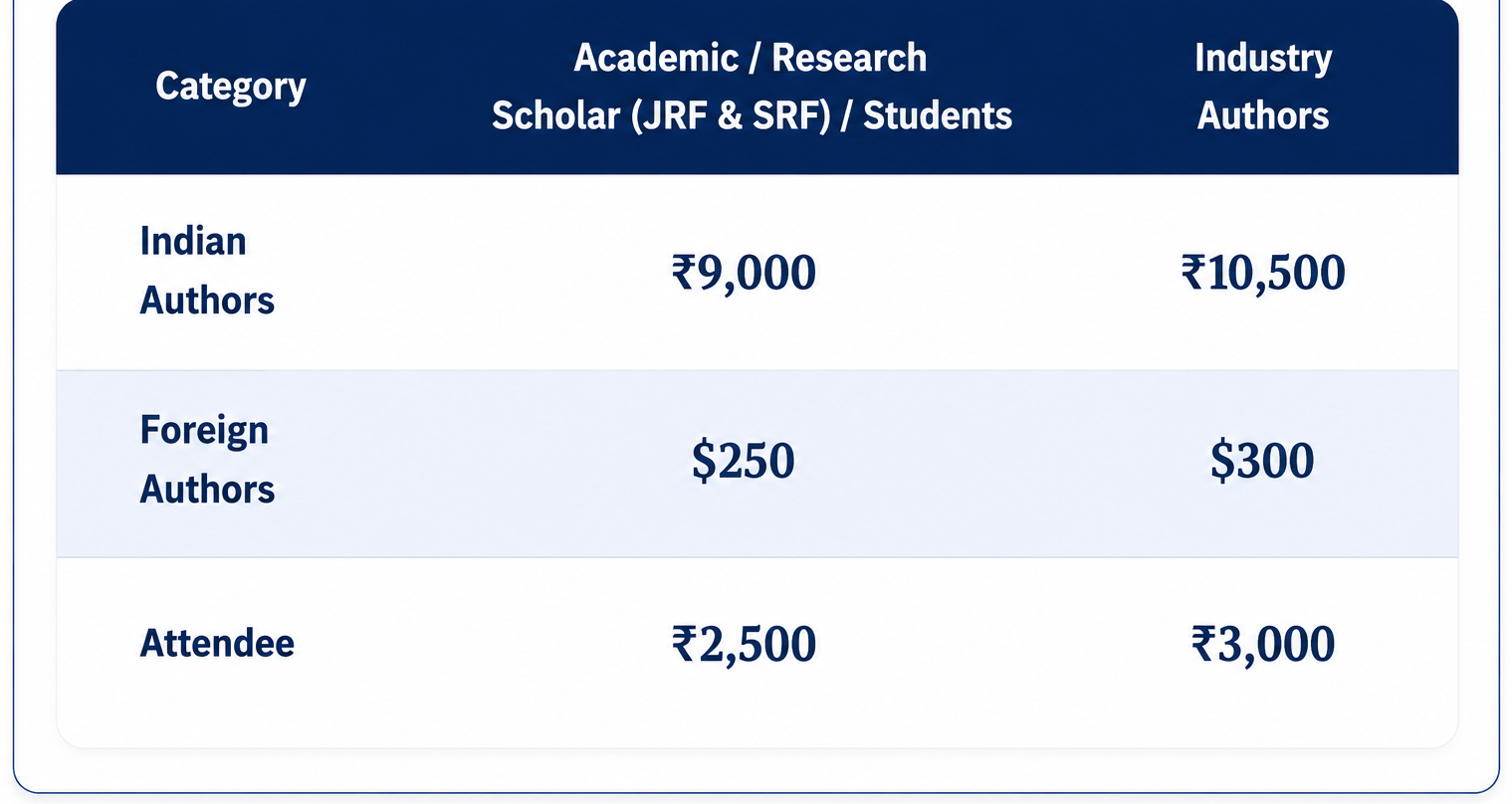
Task: Click the text Scholar (JRF & SRF) / Students
Action: 752,115
